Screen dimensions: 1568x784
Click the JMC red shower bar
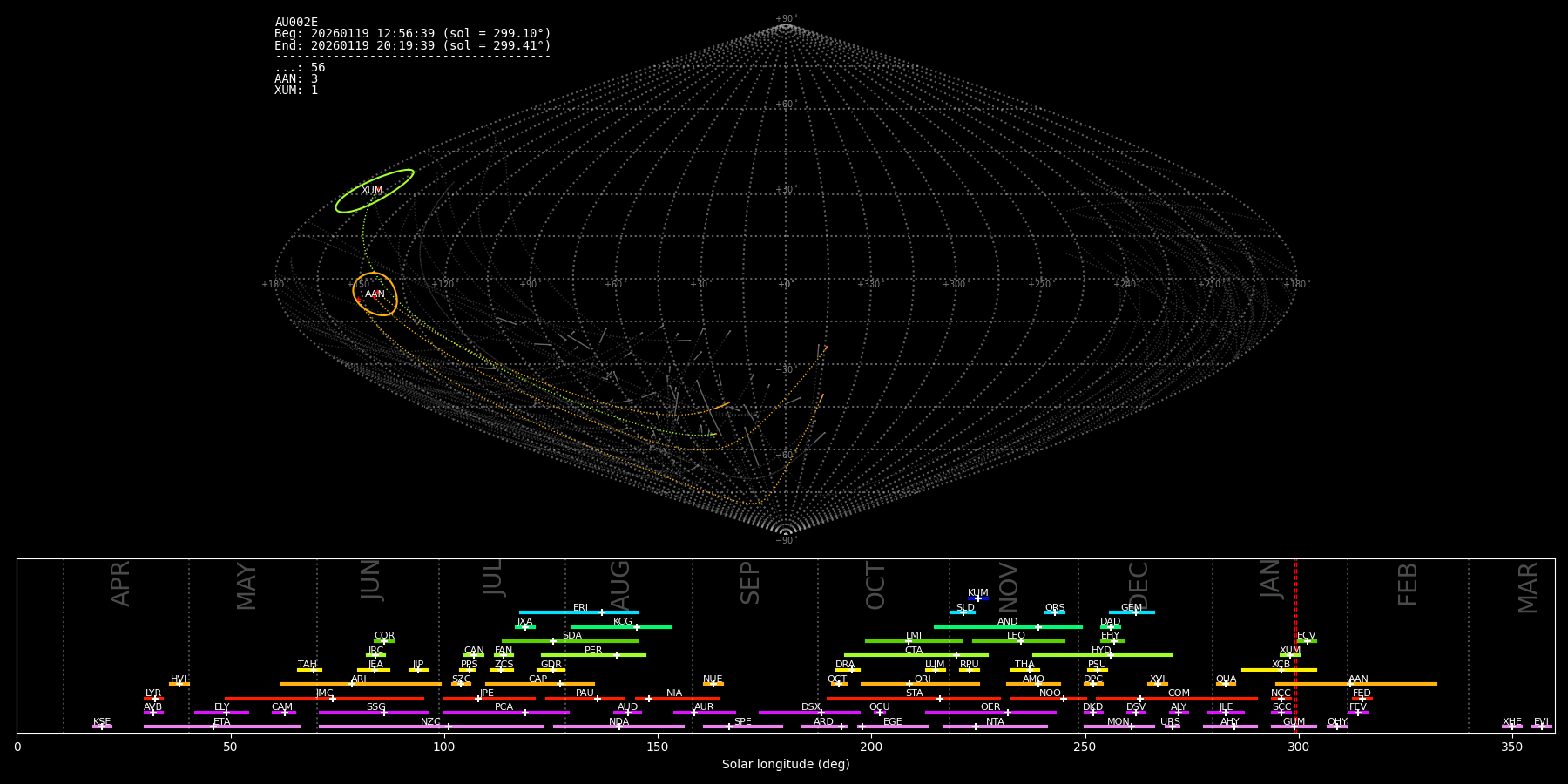click(324, 699)
